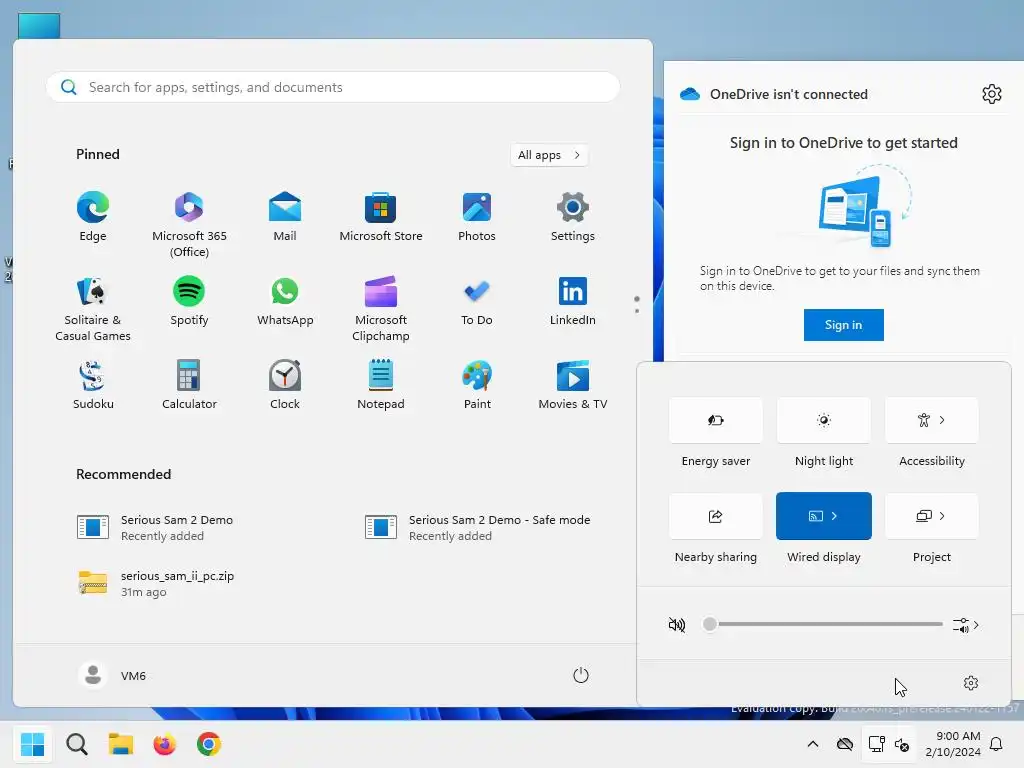
Task: Launch Microsoft Clipchamp
Action: pos(381,309)
